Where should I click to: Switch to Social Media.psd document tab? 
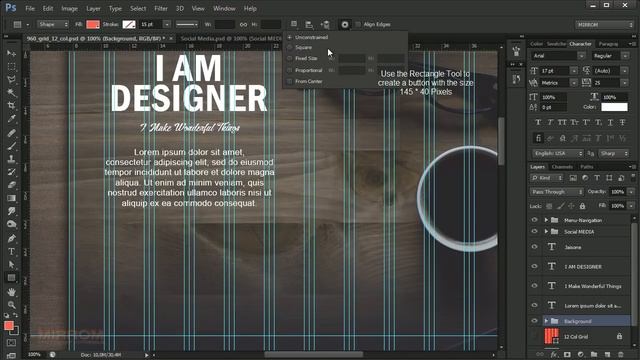click(231, 38)
